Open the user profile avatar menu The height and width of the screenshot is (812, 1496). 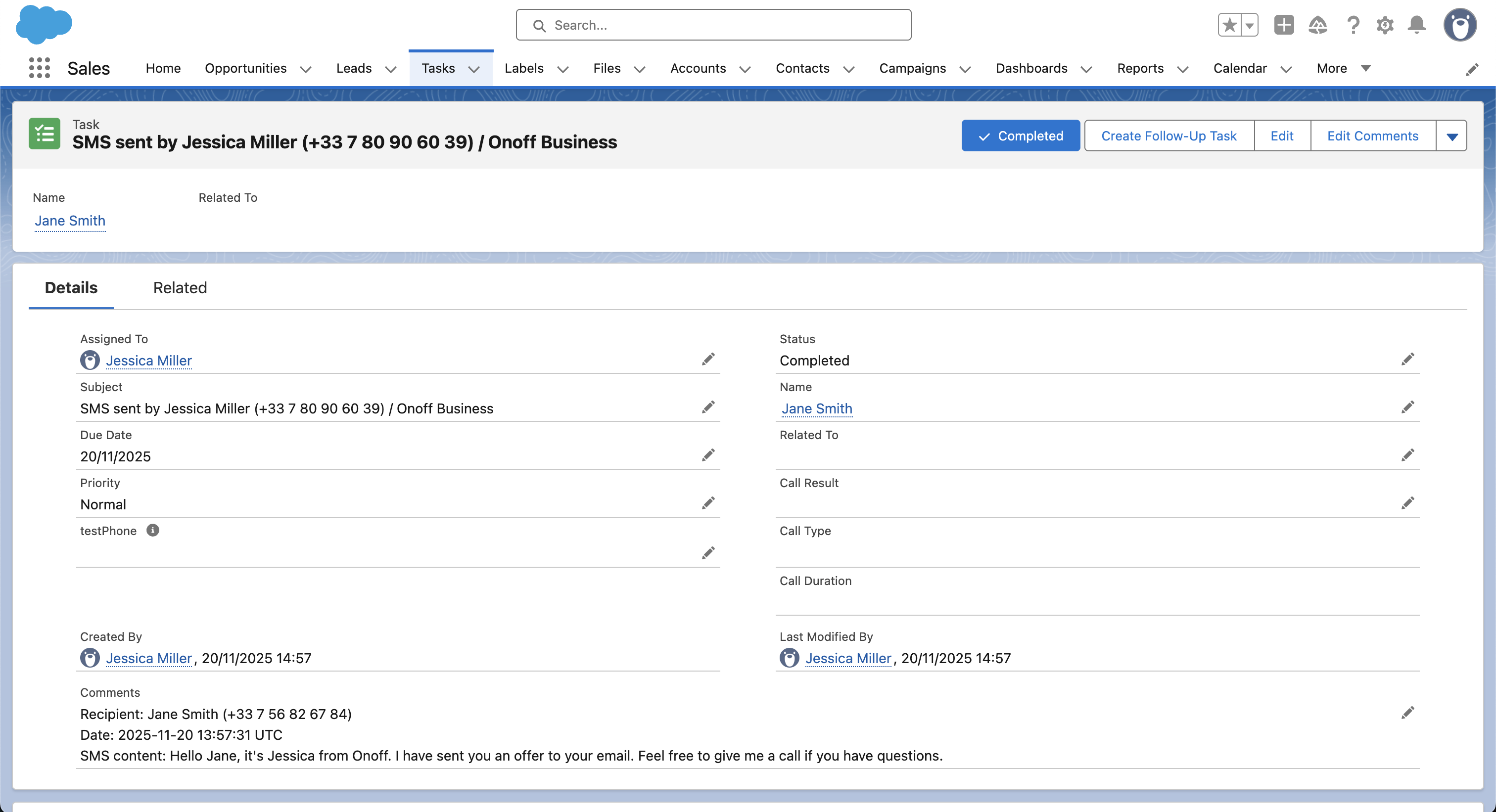coord(1460,25)
